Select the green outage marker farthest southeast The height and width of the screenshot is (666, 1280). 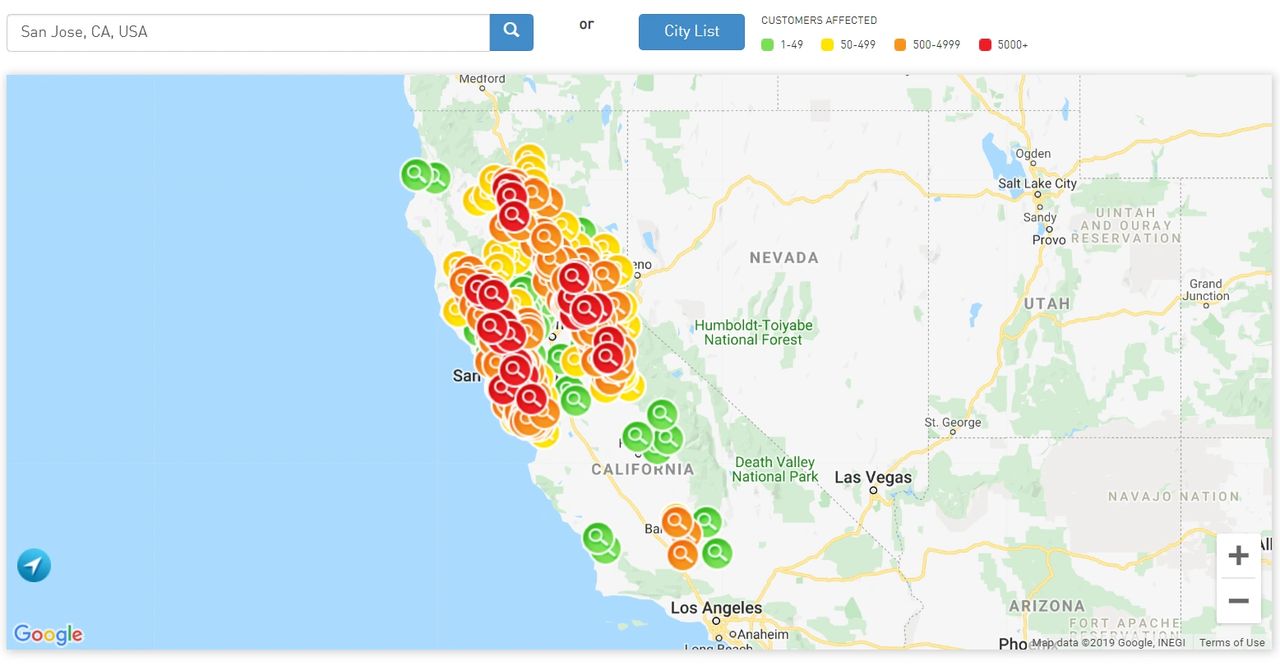coord(717,551)
